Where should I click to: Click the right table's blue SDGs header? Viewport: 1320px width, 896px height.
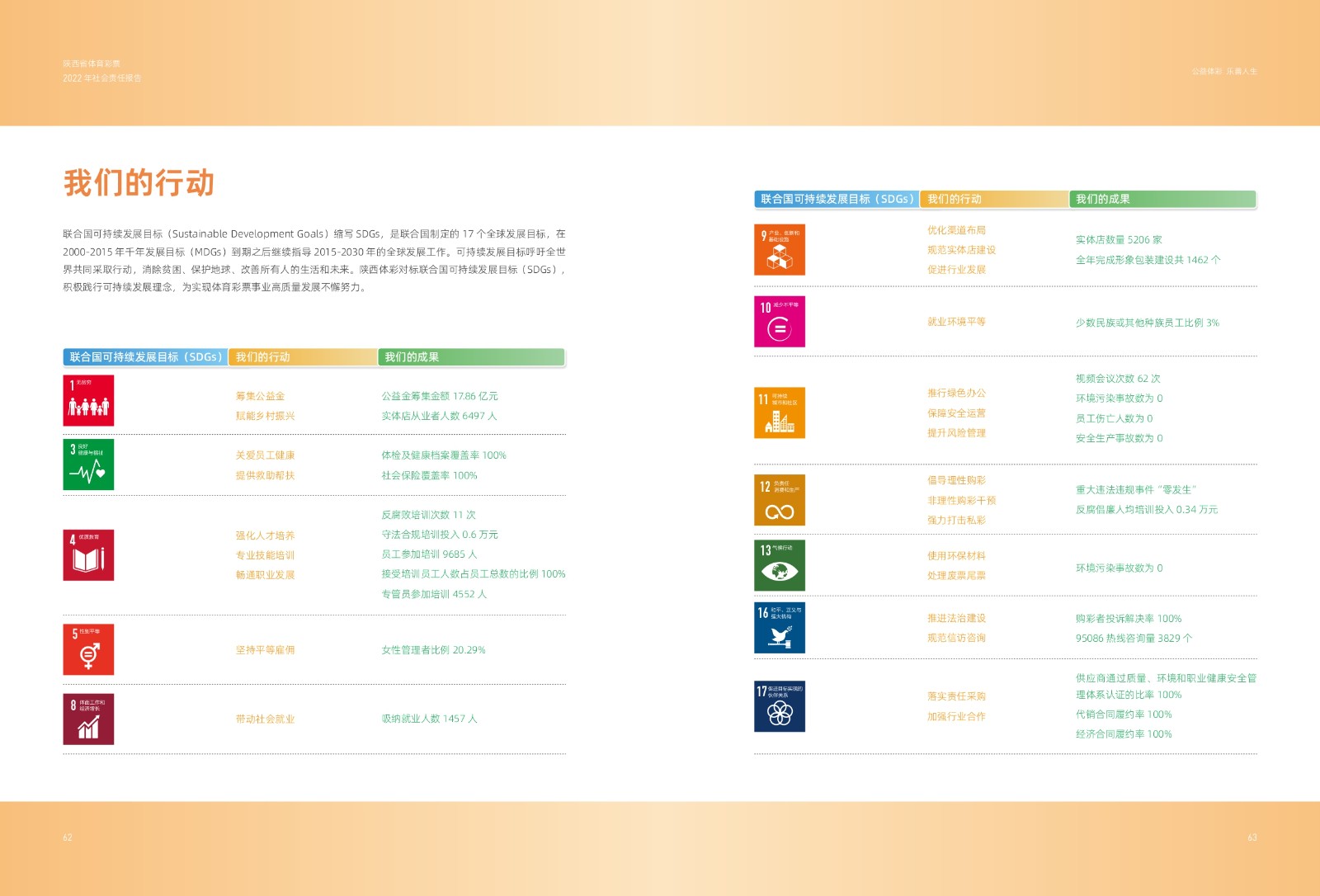[x=837, y=199]
